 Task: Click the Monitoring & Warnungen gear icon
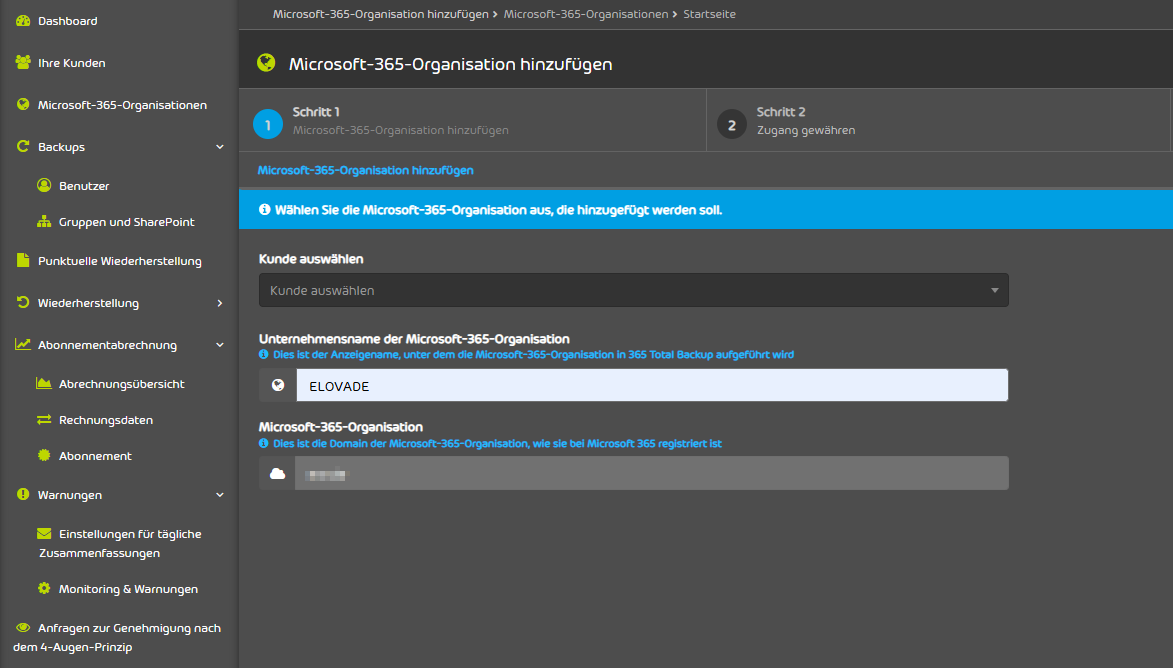pos(44,589)
